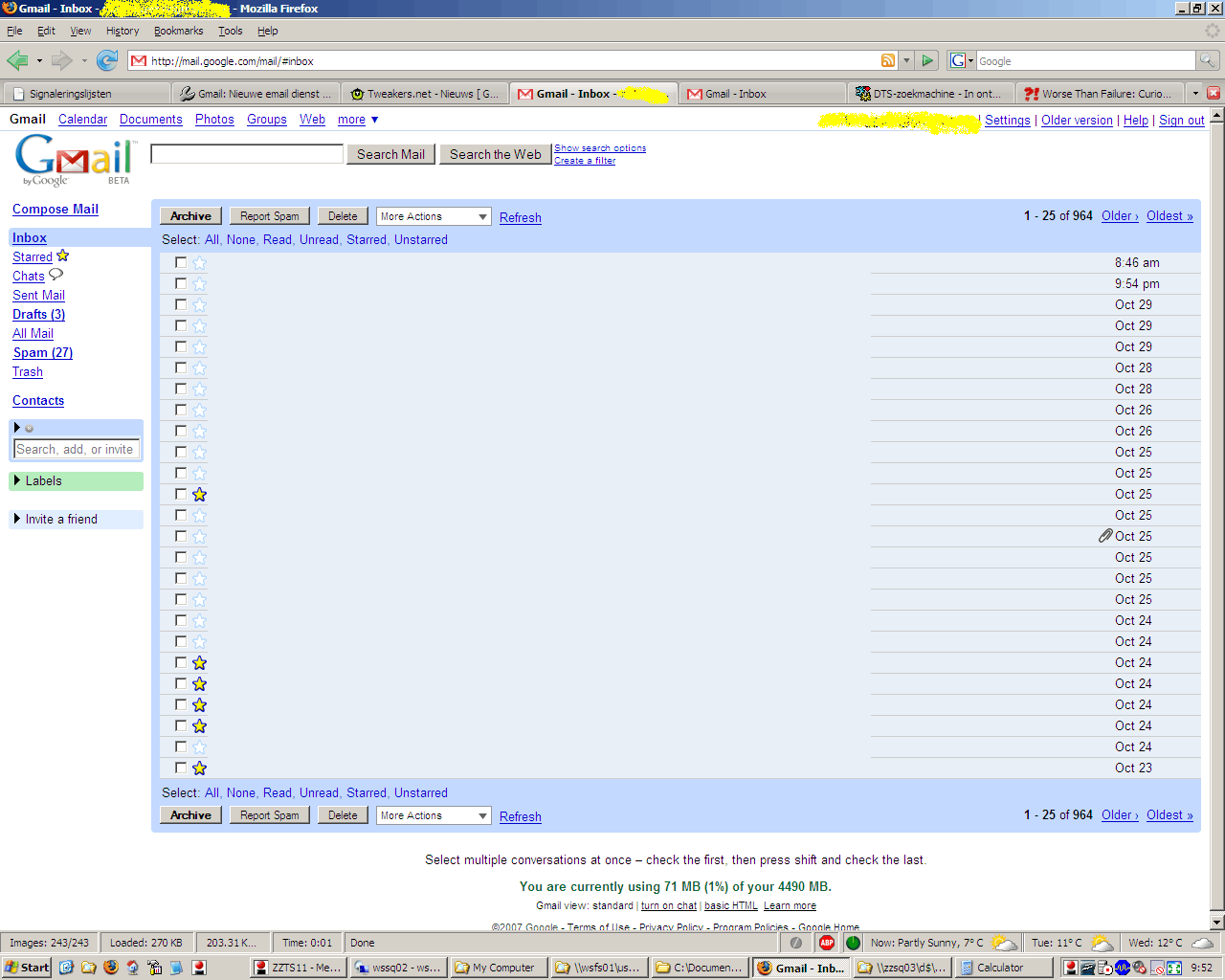
Task: Click the browser Back arrow button
Action: tap(17, 61)
